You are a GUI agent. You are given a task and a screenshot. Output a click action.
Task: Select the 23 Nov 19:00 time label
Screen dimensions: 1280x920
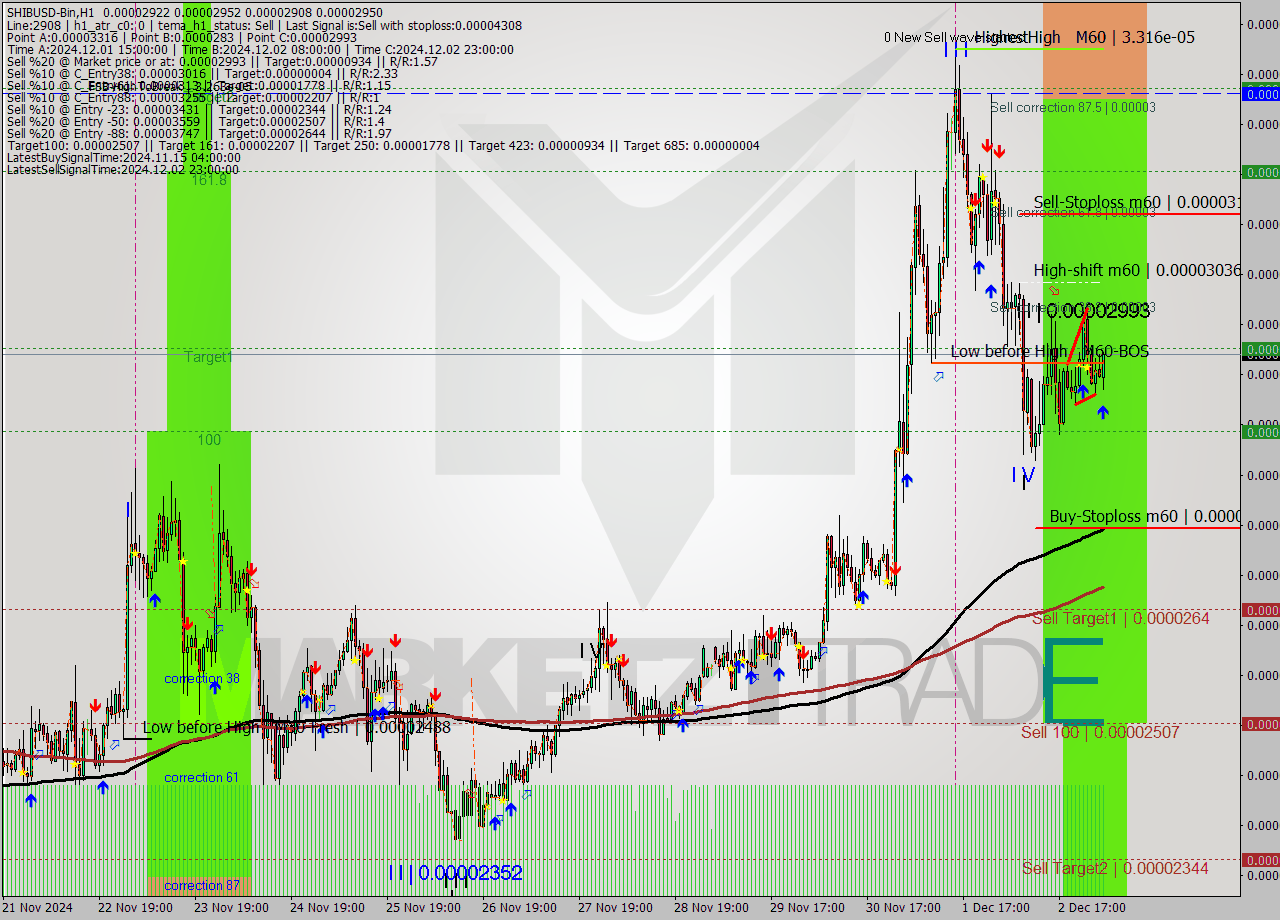click(x=229, y=908)
